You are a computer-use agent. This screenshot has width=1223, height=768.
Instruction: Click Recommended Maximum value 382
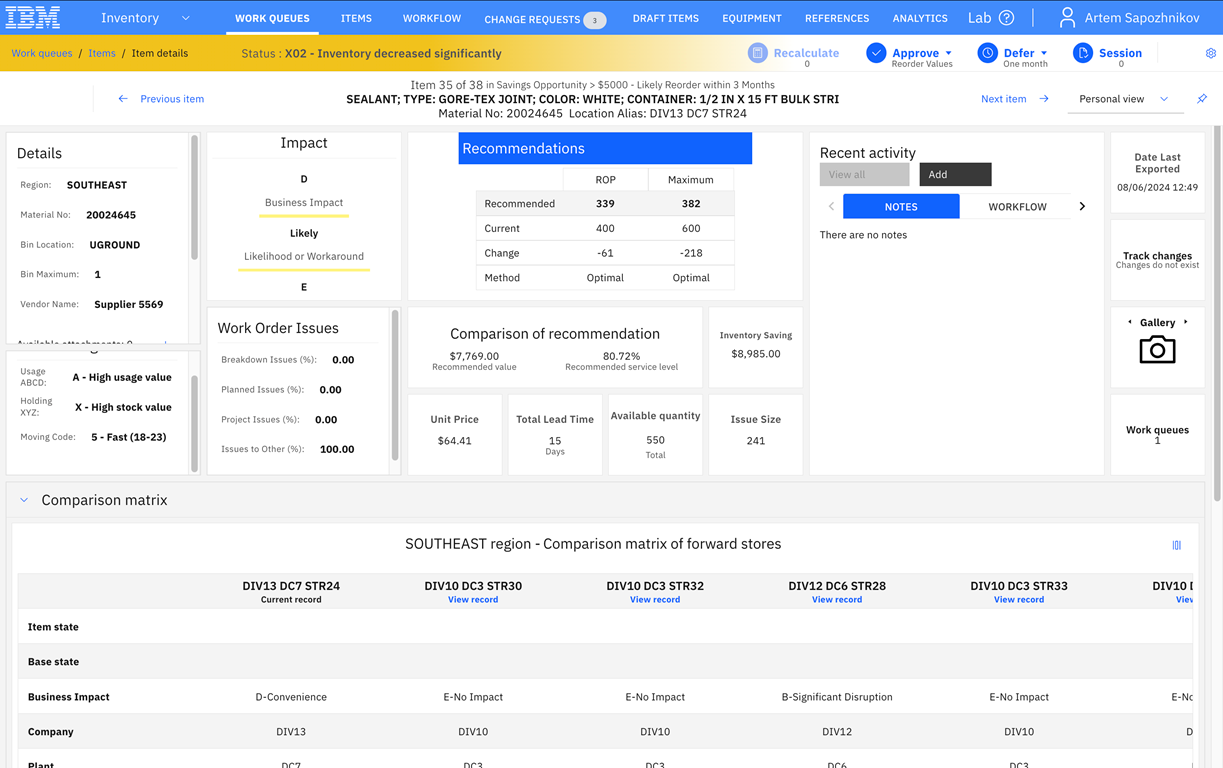click(x=690, y=203)
